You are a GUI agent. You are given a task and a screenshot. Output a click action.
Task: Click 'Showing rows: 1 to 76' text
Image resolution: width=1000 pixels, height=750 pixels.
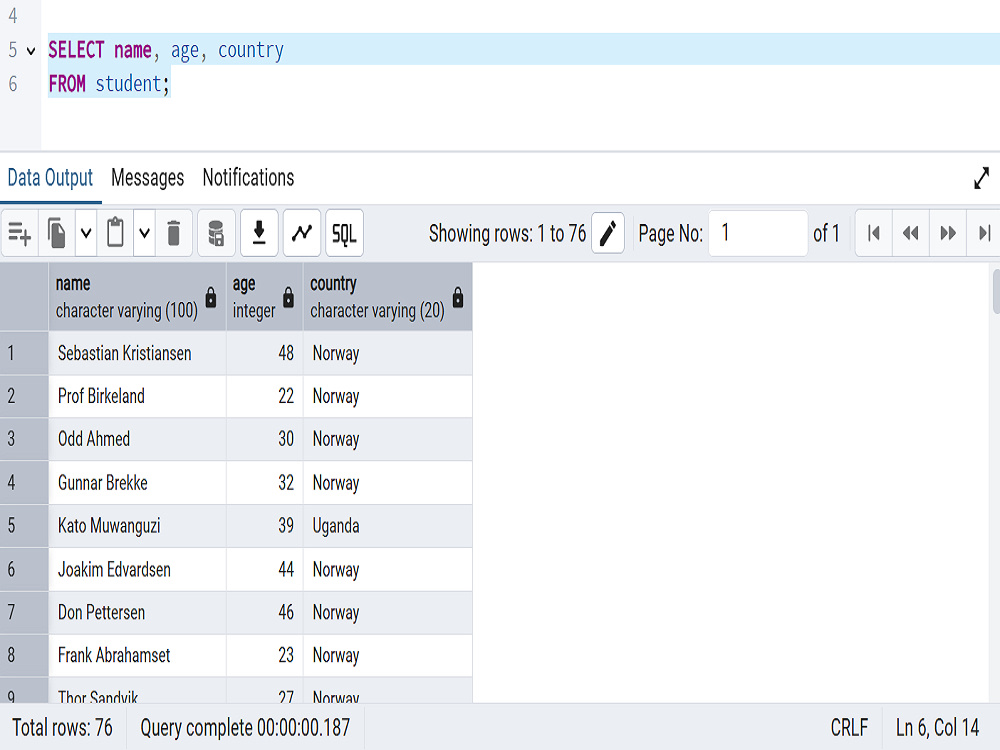pyautogui.click(x=507, y=233)
